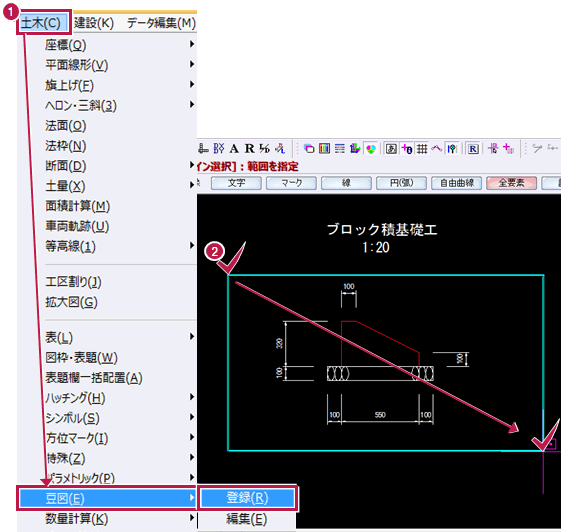561x532 pixels.
Task: Click the ブロック積基礎工 title text in drawing
Action: [382, 229]
